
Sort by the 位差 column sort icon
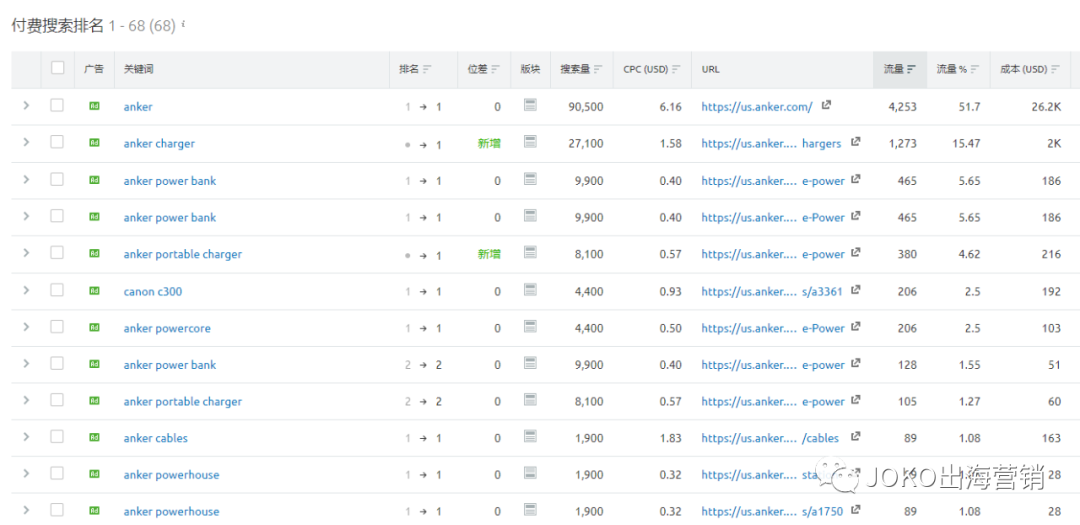495,69
